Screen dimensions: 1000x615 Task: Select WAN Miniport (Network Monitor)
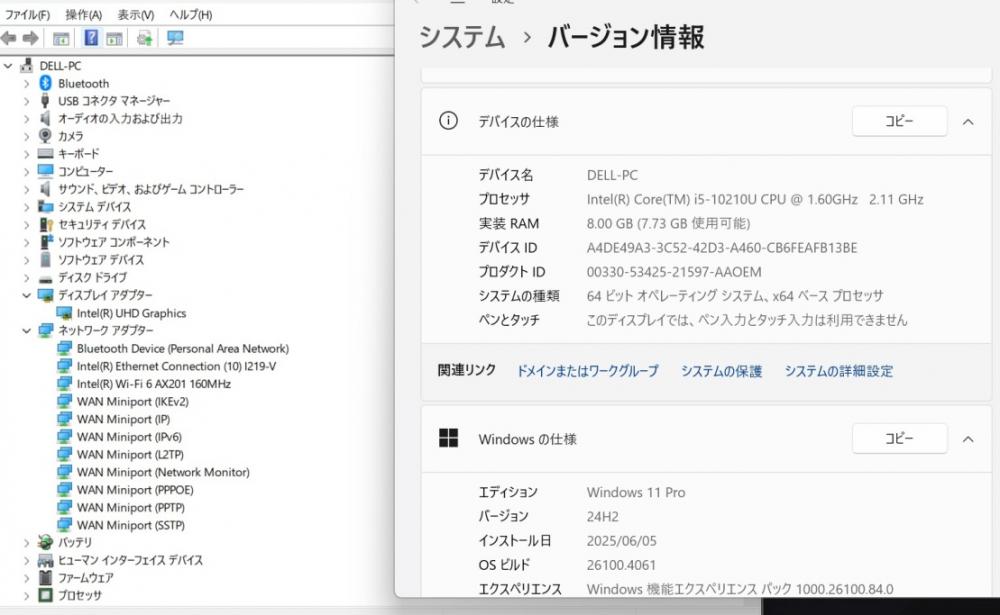point(163,473)
